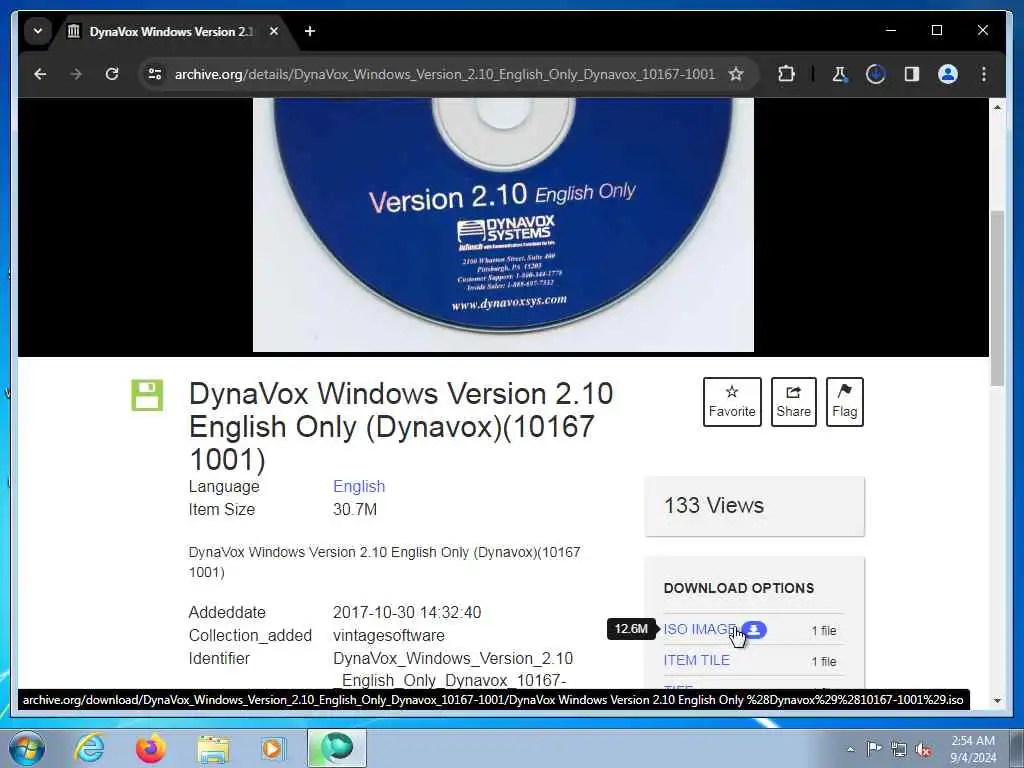This screenshot has width=1024, height=768.
Task: Bookmark this page with star icon
Action: tap(736, 74)
